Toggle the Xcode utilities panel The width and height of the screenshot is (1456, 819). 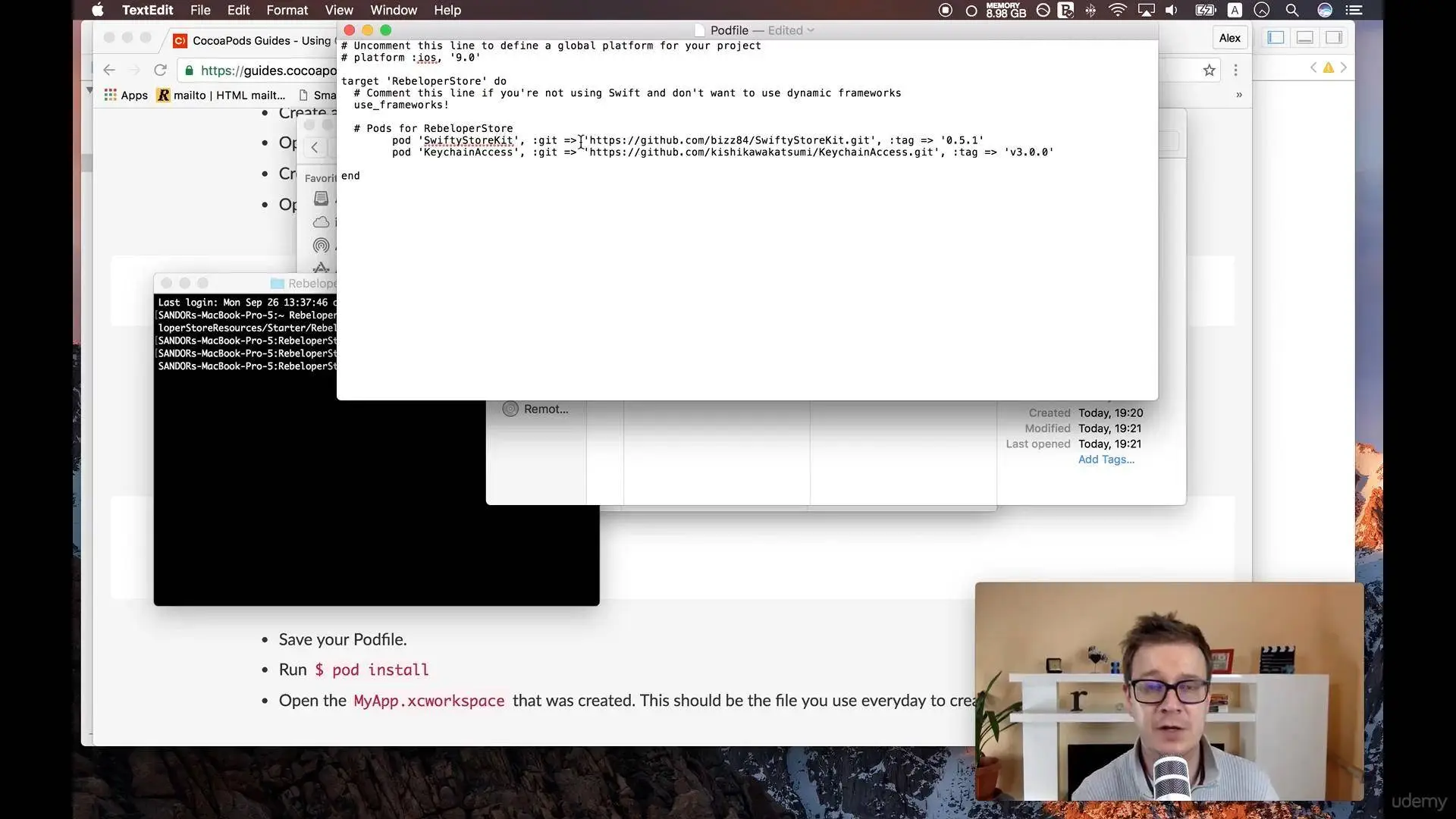click(x=1333, y=37)
